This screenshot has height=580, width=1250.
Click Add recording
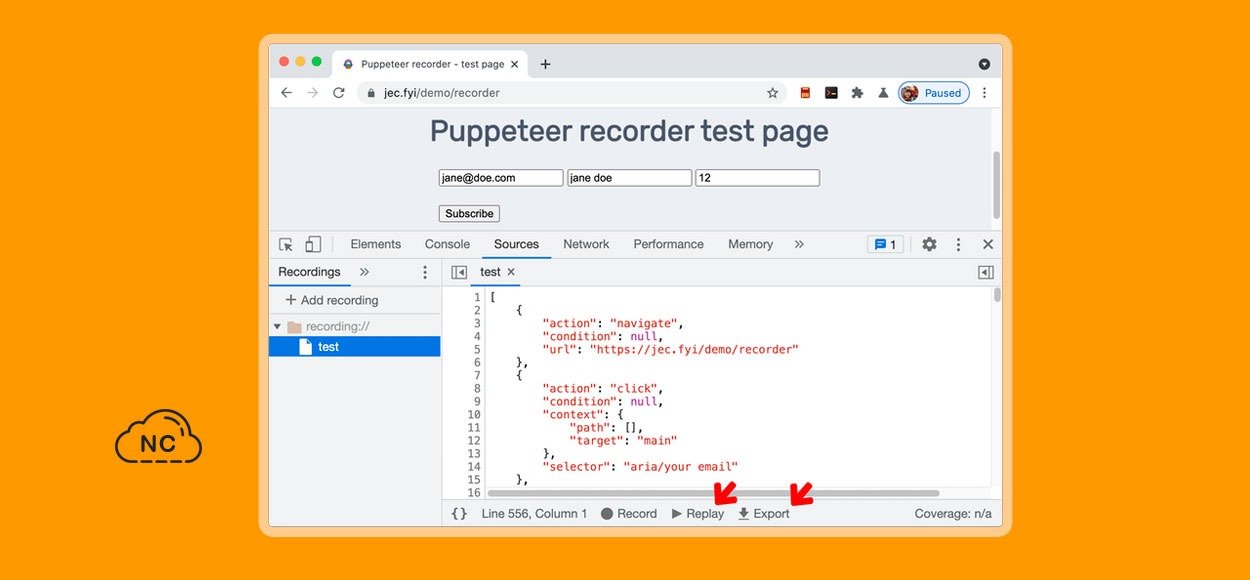pos(332,300)
